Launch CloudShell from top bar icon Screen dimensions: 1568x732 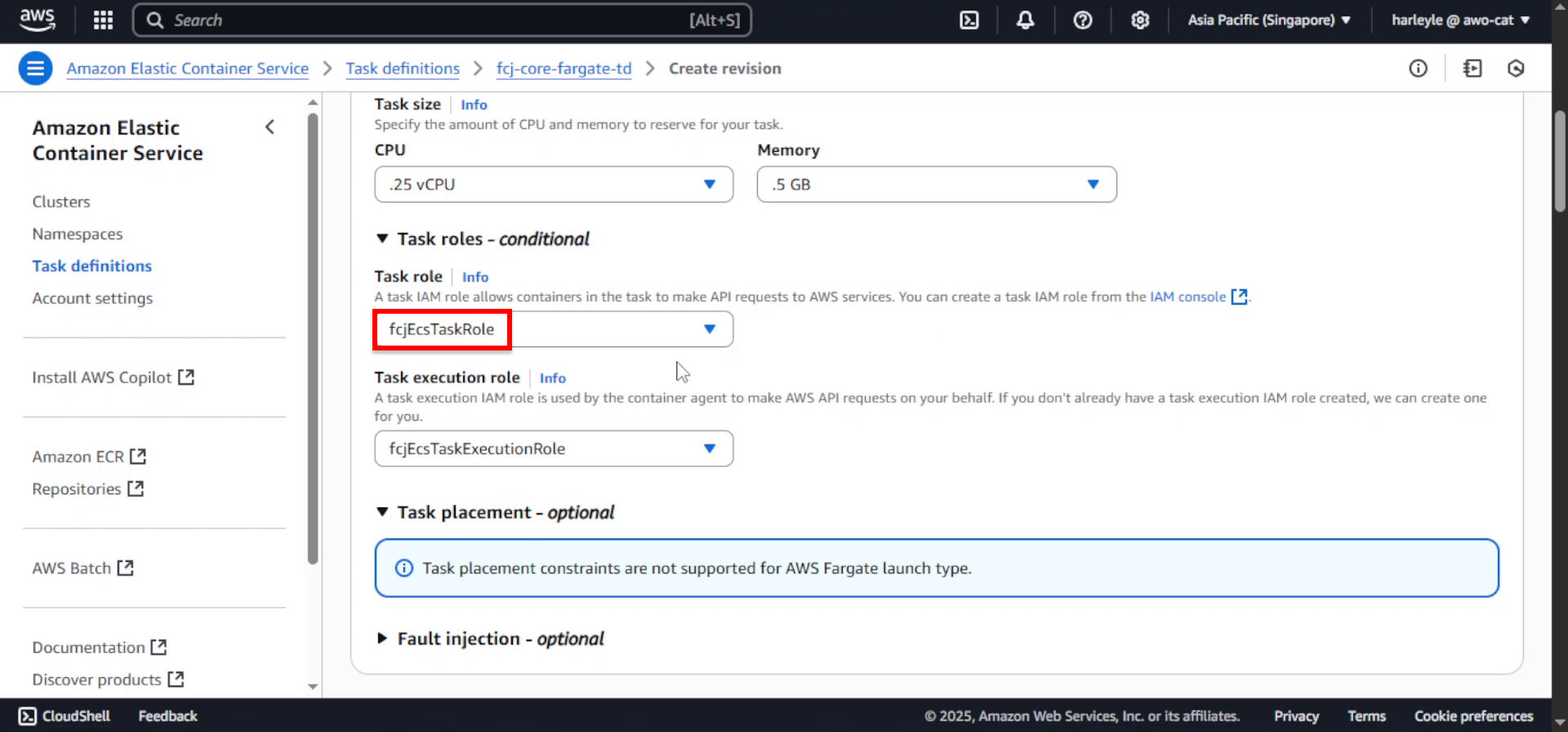(x=969, y=20)
